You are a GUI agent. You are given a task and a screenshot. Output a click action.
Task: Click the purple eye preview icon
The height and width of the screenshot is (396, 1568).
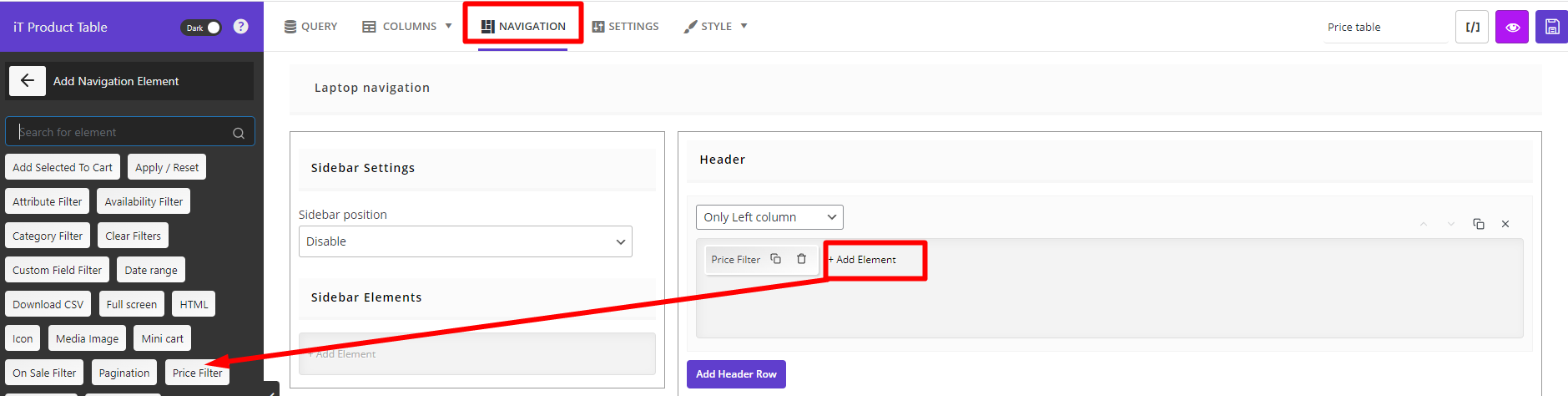1512,27
